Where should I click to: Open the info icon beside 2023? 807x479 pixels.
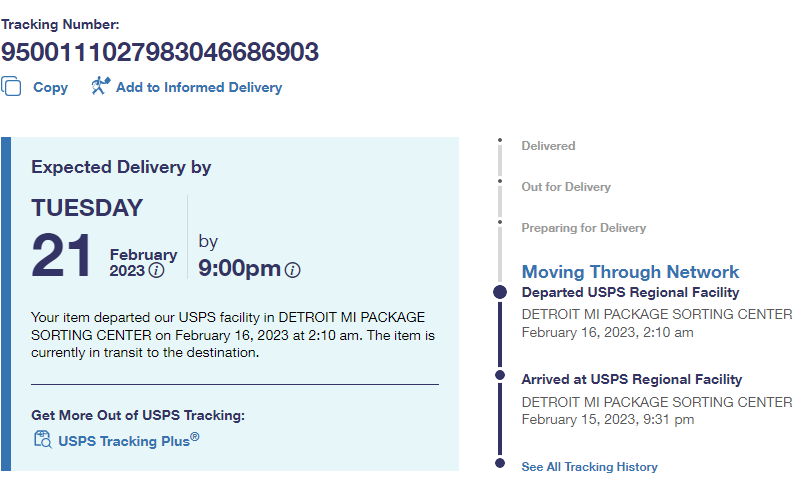coord(157,270)
